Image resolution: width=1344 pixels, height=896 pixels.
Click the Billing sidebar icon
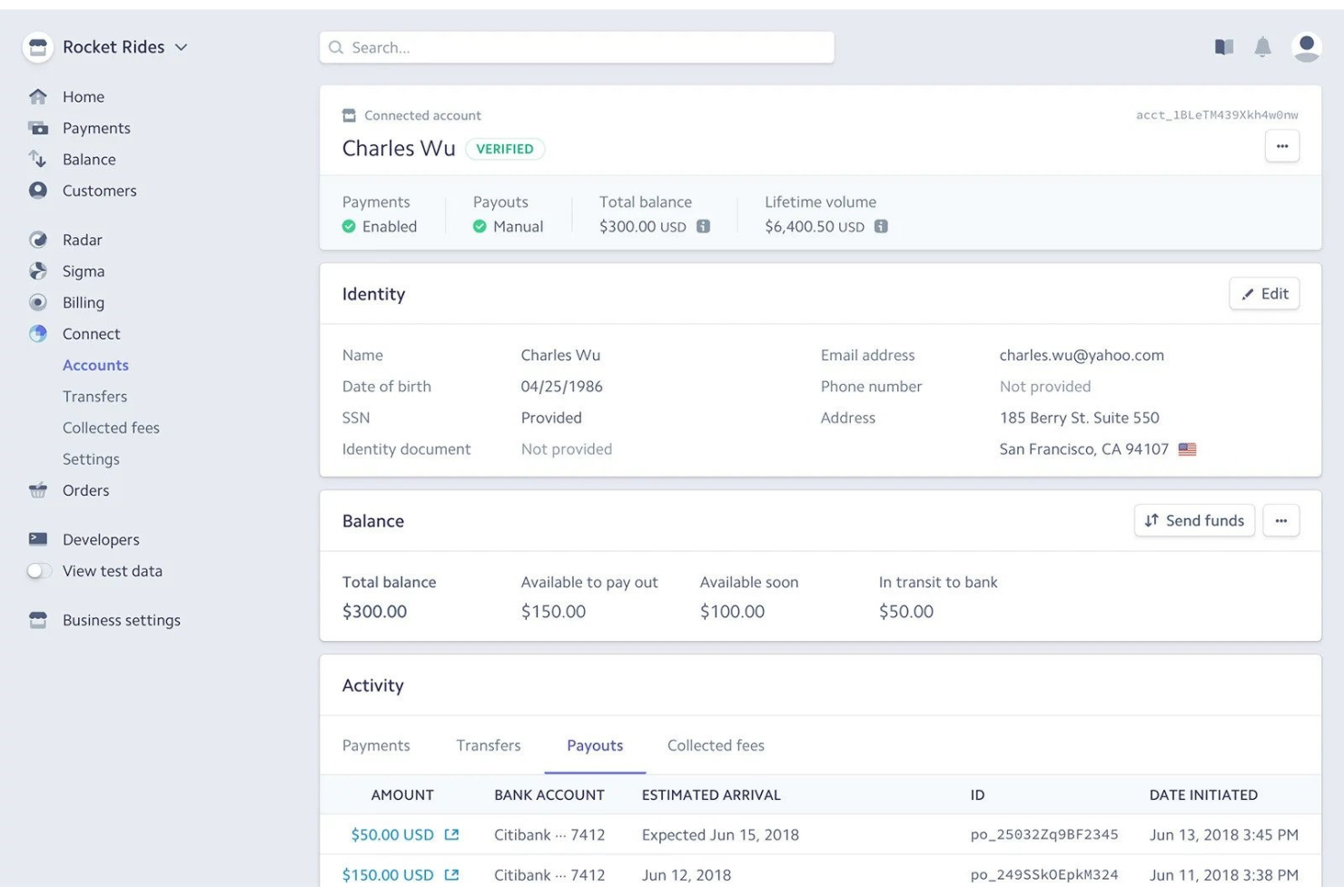(38, 302)
